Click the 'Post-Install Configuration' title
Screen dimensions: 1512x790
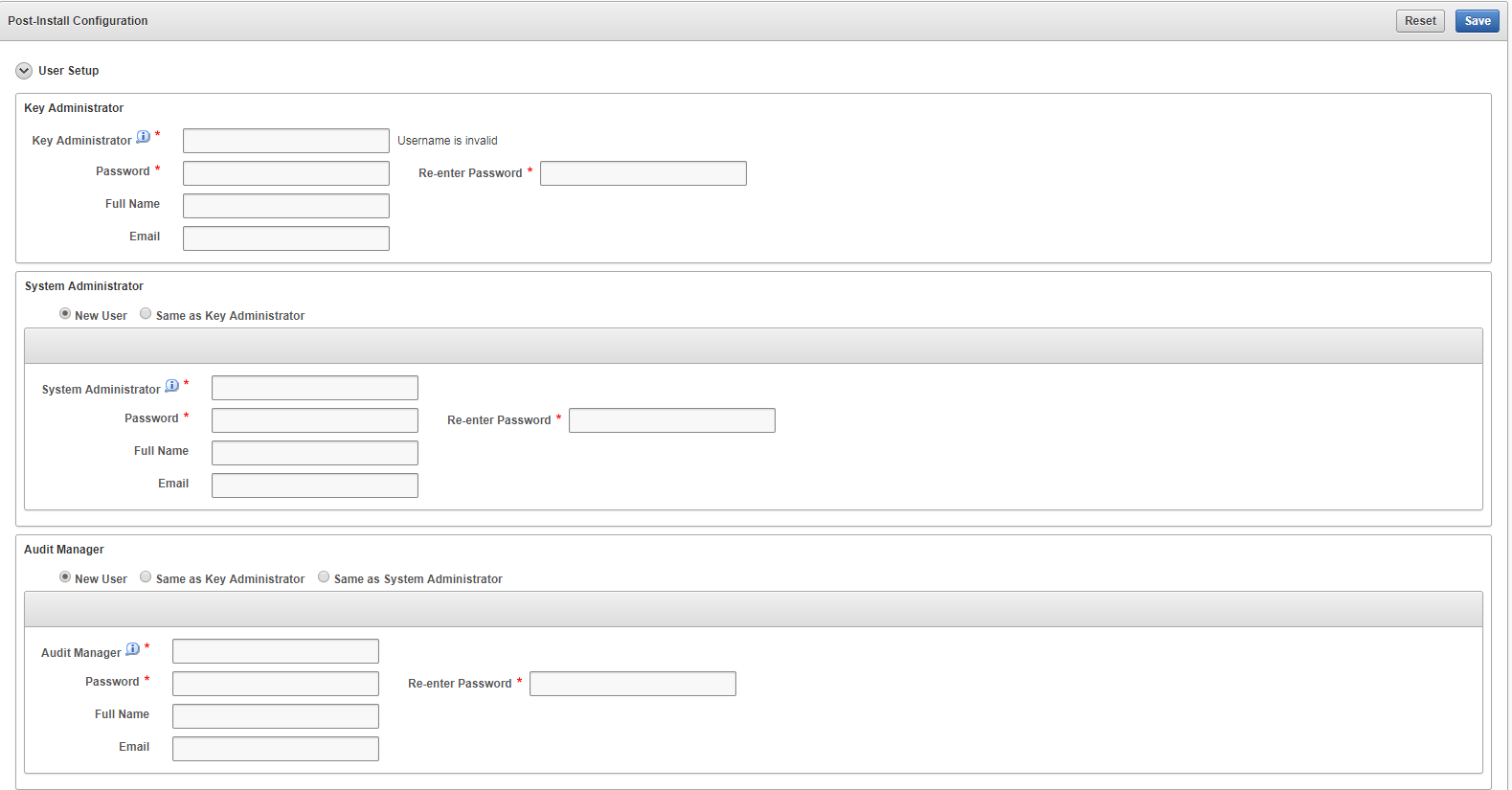[78, 21]
